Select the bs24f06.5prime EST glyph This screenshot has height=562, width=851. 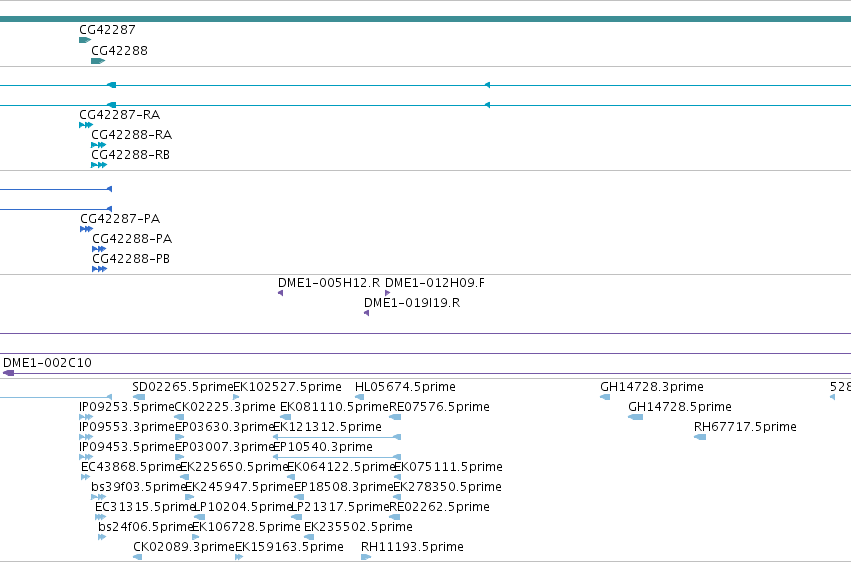[102, 537]
